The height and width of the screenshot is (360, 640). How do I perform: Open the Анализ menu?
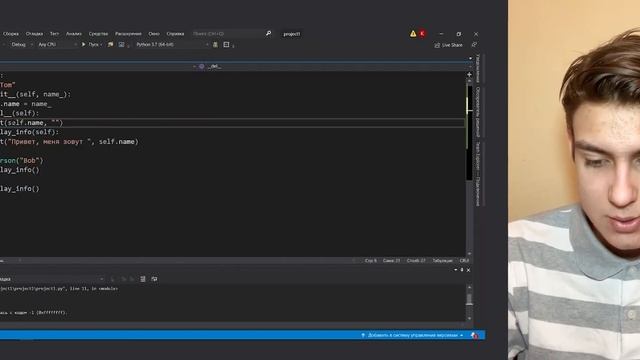(74, 34)
